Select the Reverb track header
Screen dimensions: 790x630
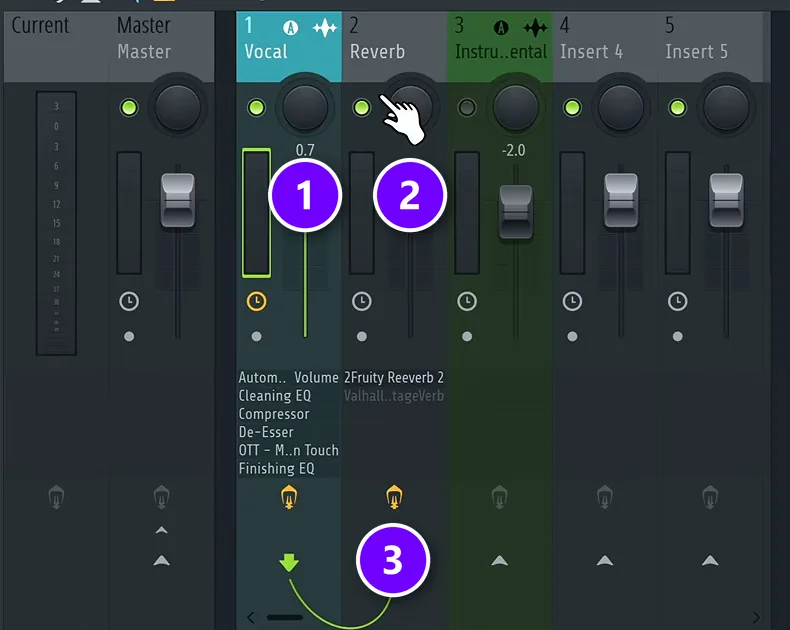394,46
